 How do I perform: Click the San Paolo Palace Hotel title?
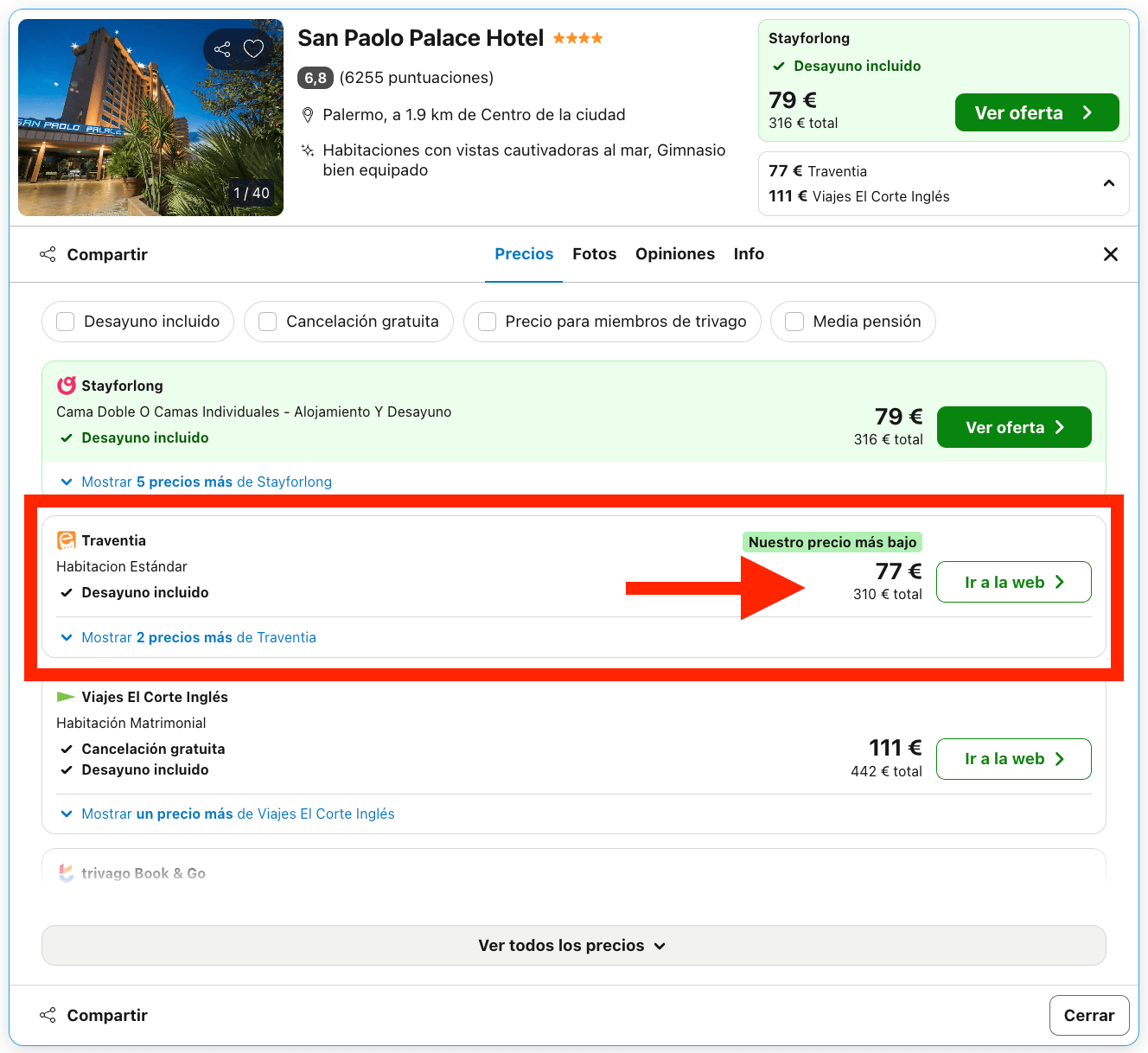421,38
